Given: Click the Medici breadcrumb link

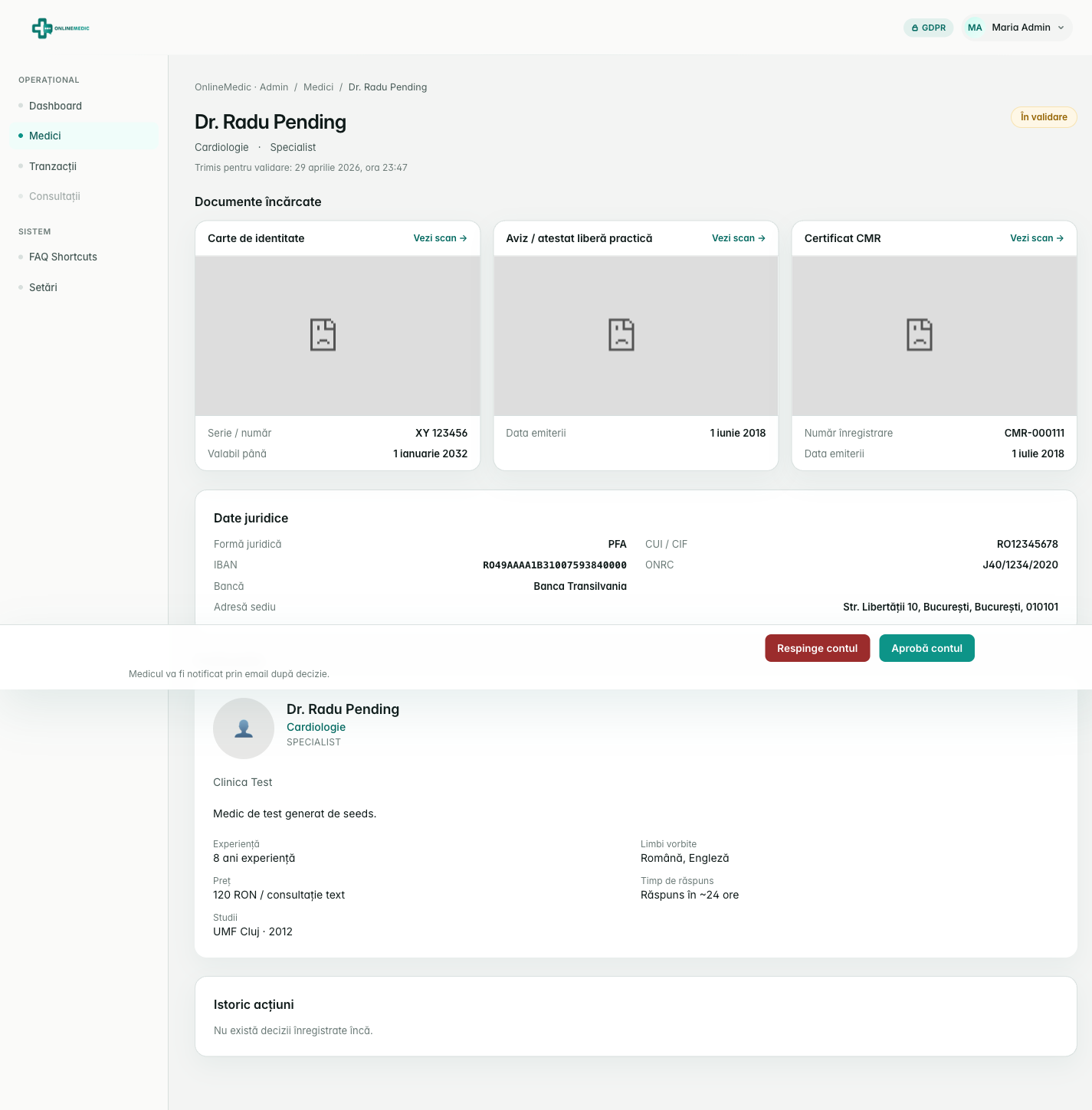Looking at the screenshot, I should point(318,87).
